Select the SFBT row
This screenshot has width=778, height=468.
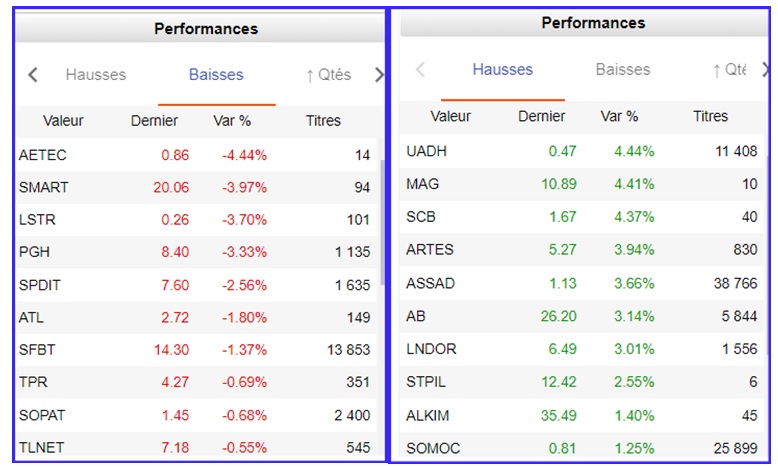[38, 350]
